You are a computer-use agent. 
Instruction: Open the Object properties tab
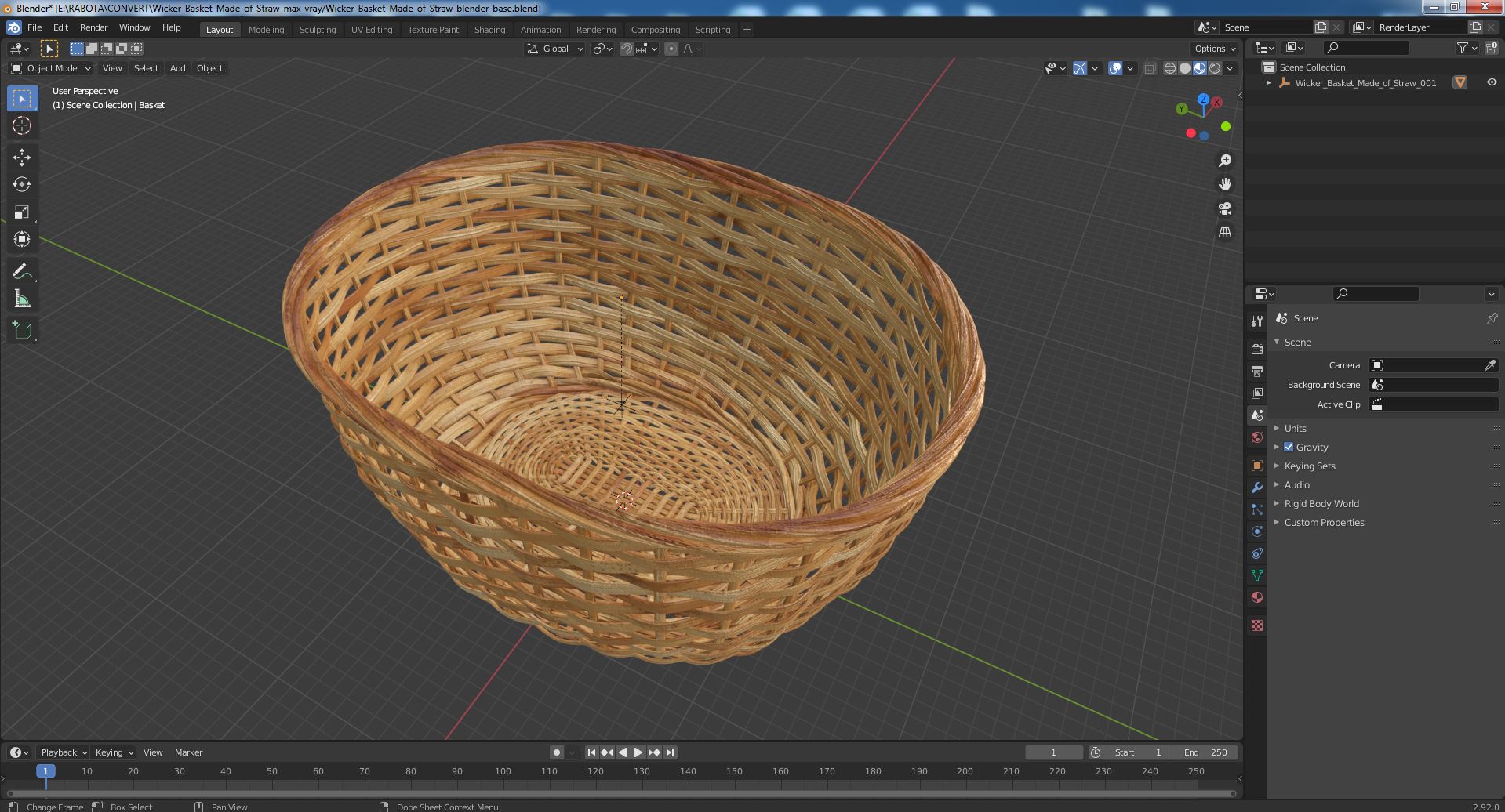(1256, 466)
